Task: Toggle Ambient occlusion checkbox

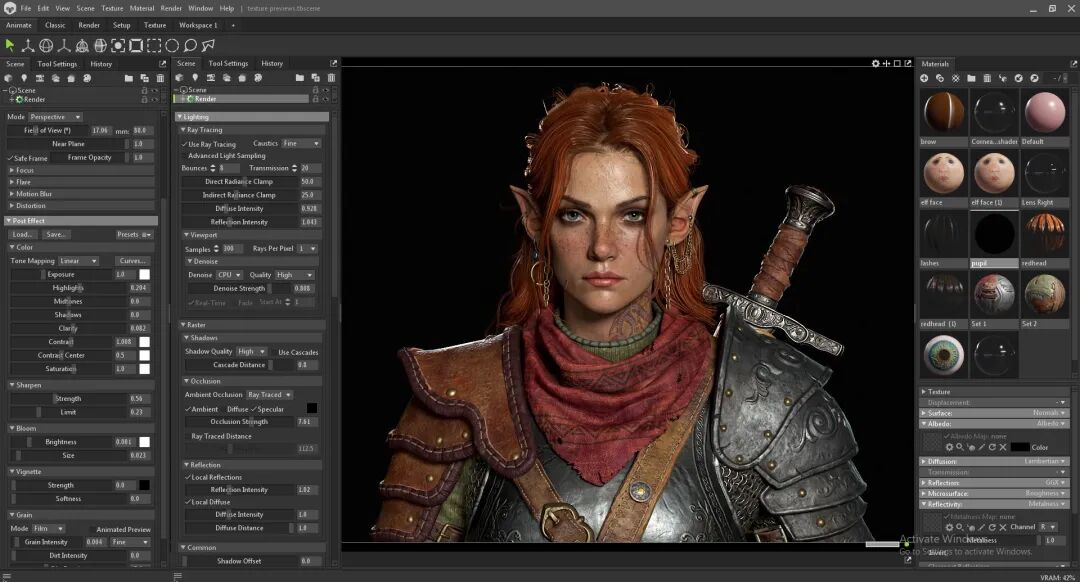Action: [188, 409]
